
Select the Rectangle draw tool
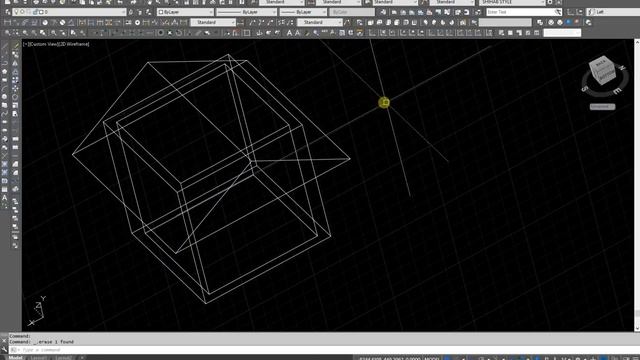(4, 80)
